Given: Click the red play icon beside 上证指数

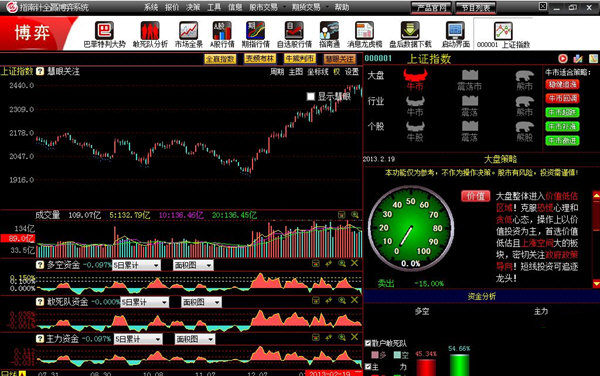Looking at the screenshot, I should coord(562,59).
